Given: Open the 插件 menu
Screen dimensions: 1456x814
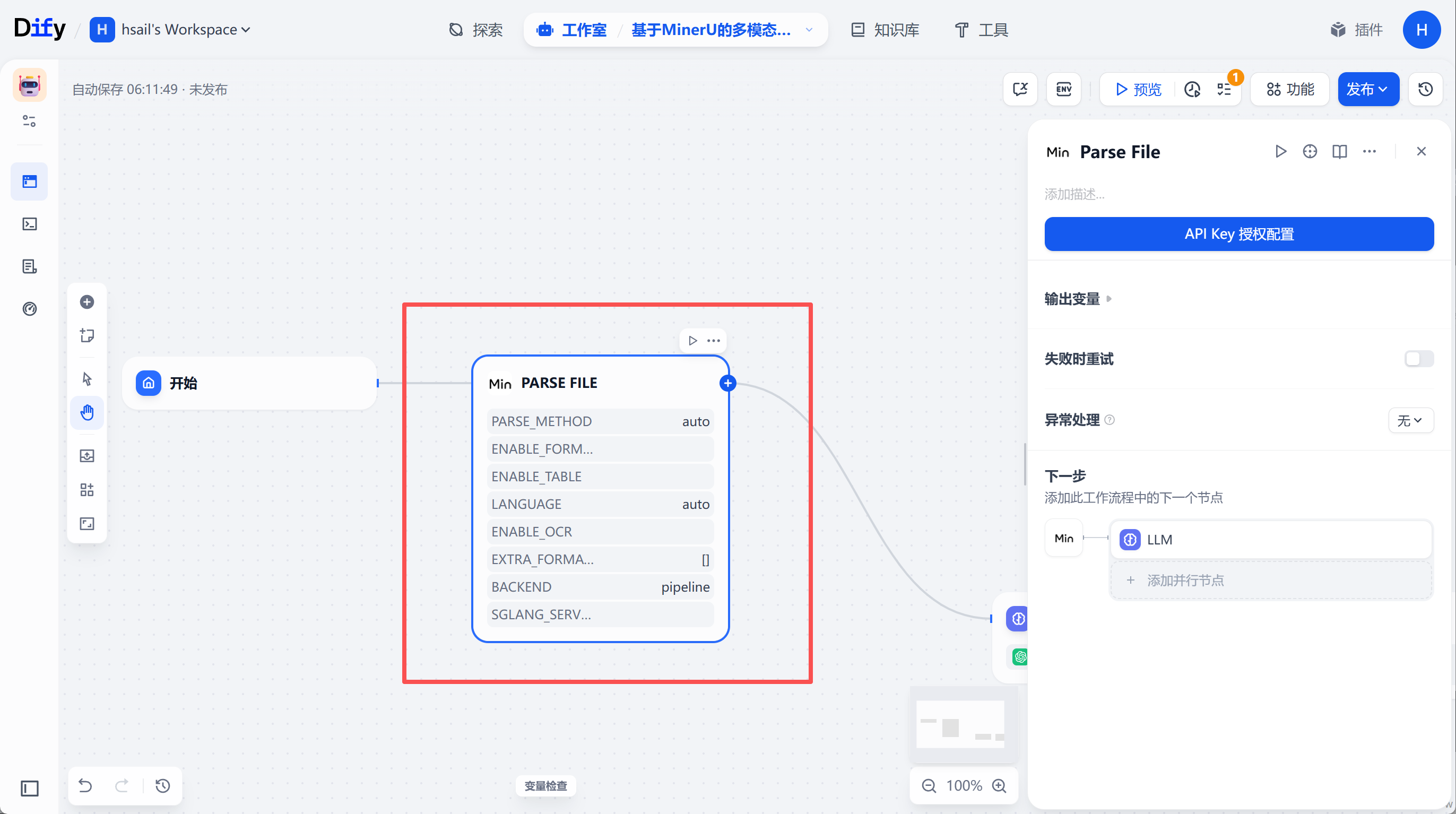Looking at the screenshot, I should pyautogui.click(x=1356, y=29).
